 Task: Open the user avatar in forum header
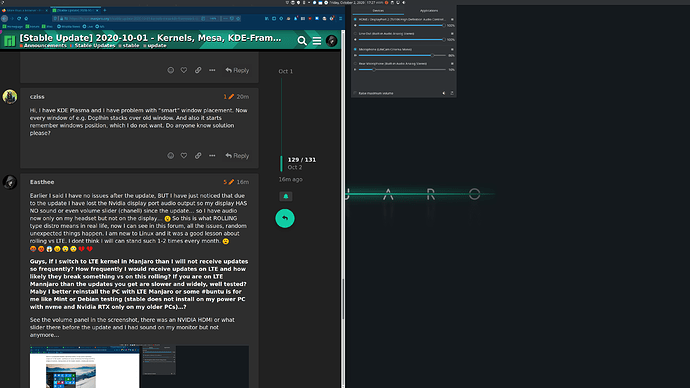coord(331,41)
